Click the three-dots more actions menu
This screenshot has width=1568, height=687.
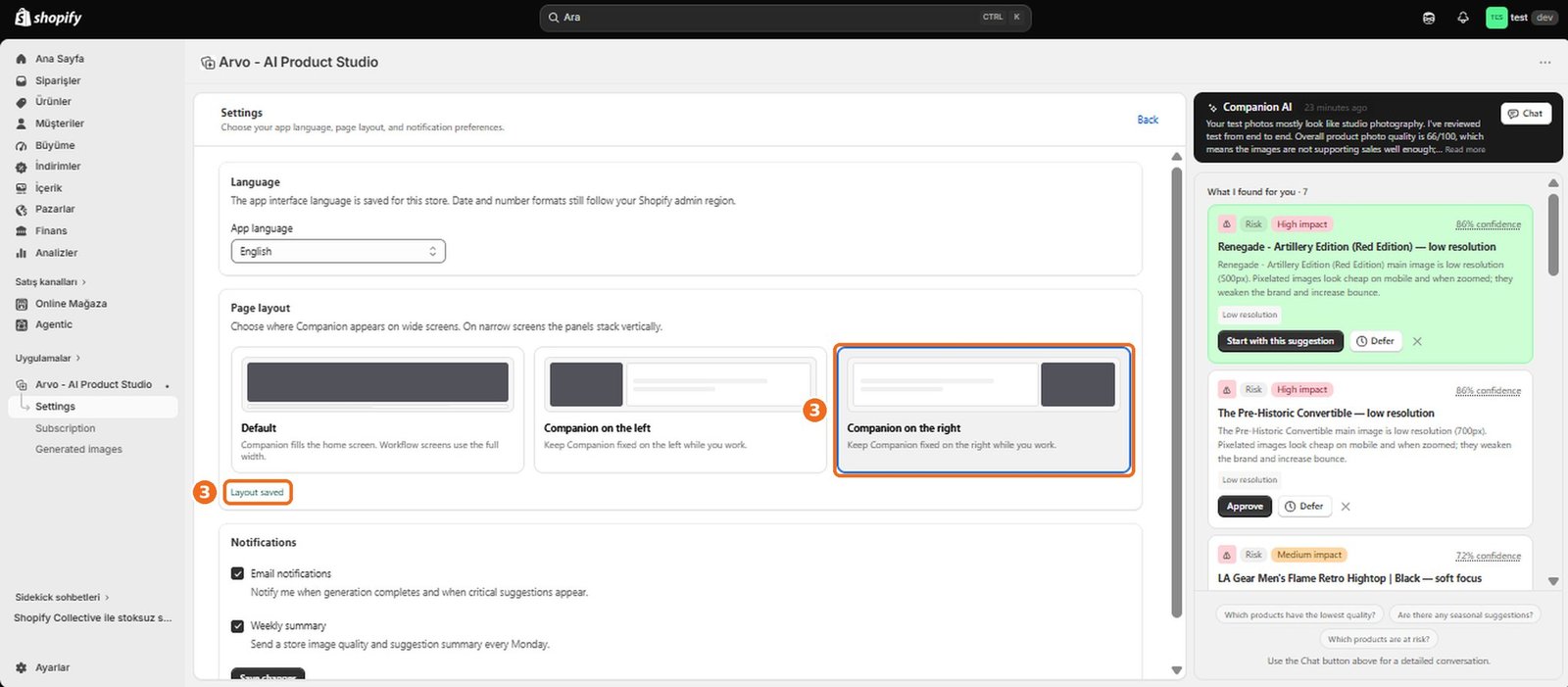(1545, 62)
